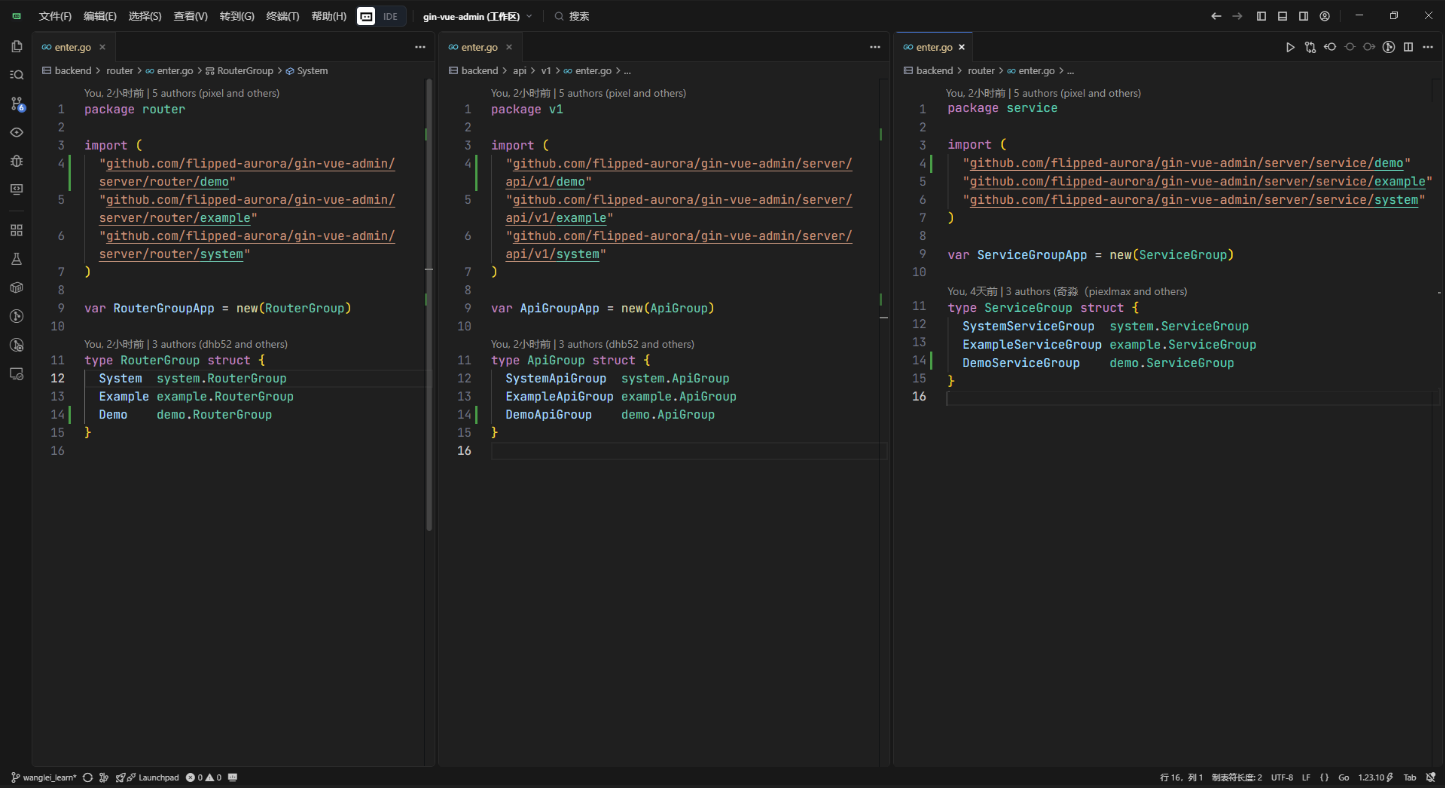
Task: Click the wanglei_learn* branch in status bar
Action: click(x=43, y=777)
